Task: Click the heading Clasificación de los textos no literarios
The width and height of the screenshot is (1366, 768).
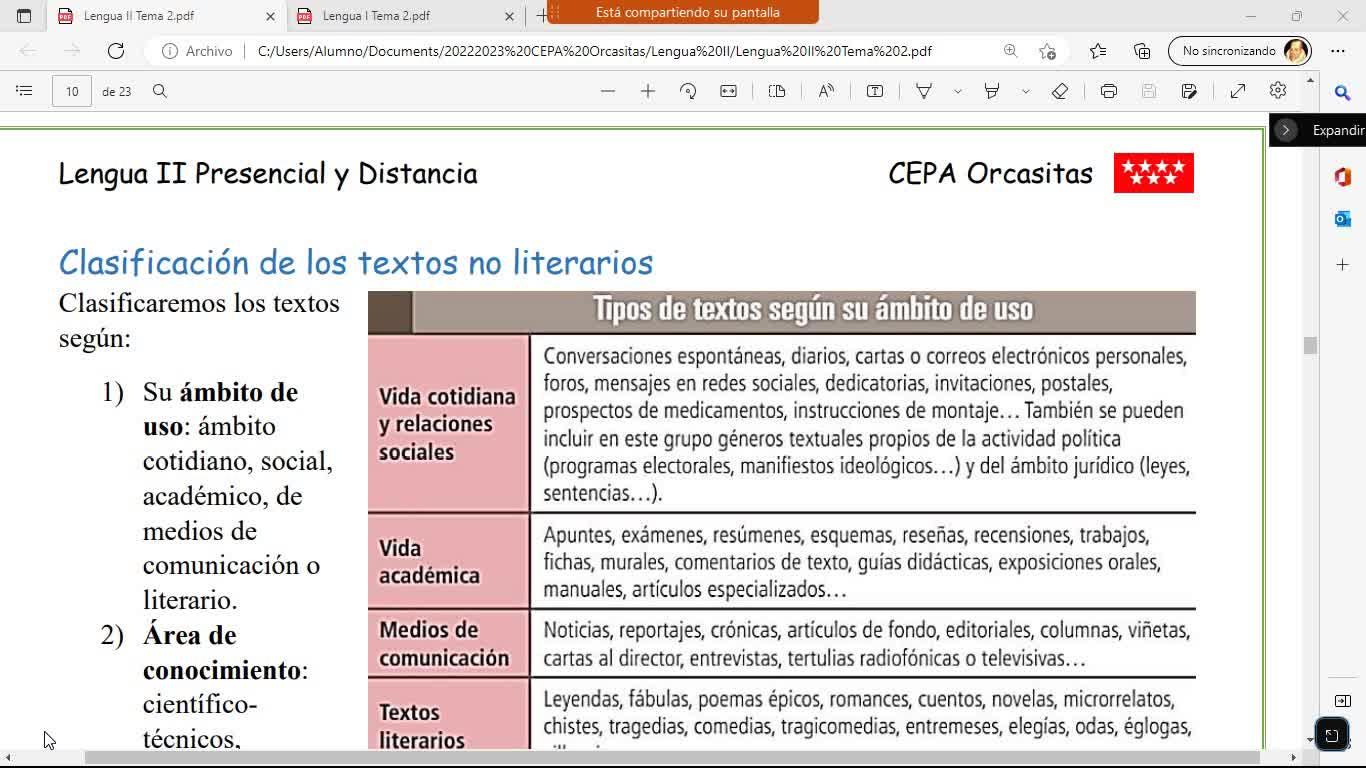Action: (x=356, y=262)
